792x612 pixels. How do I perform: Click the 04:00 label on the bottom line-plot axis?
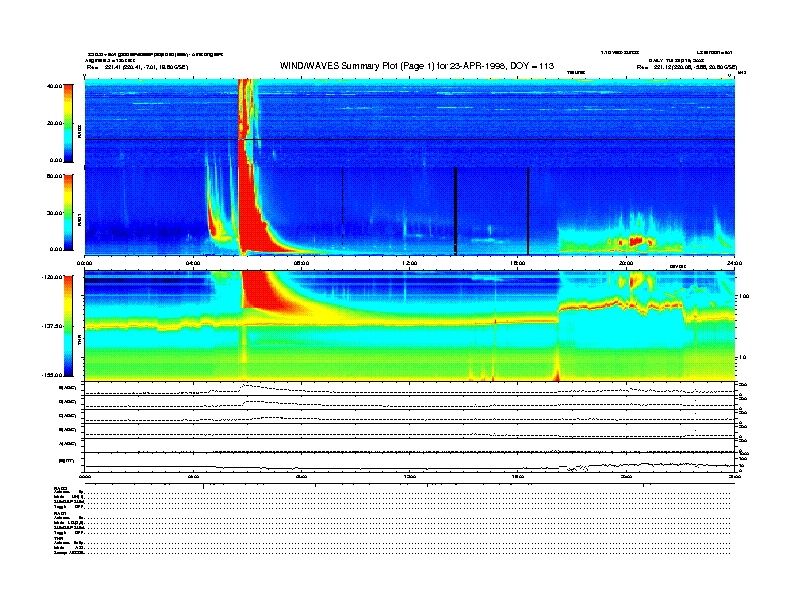193,476
